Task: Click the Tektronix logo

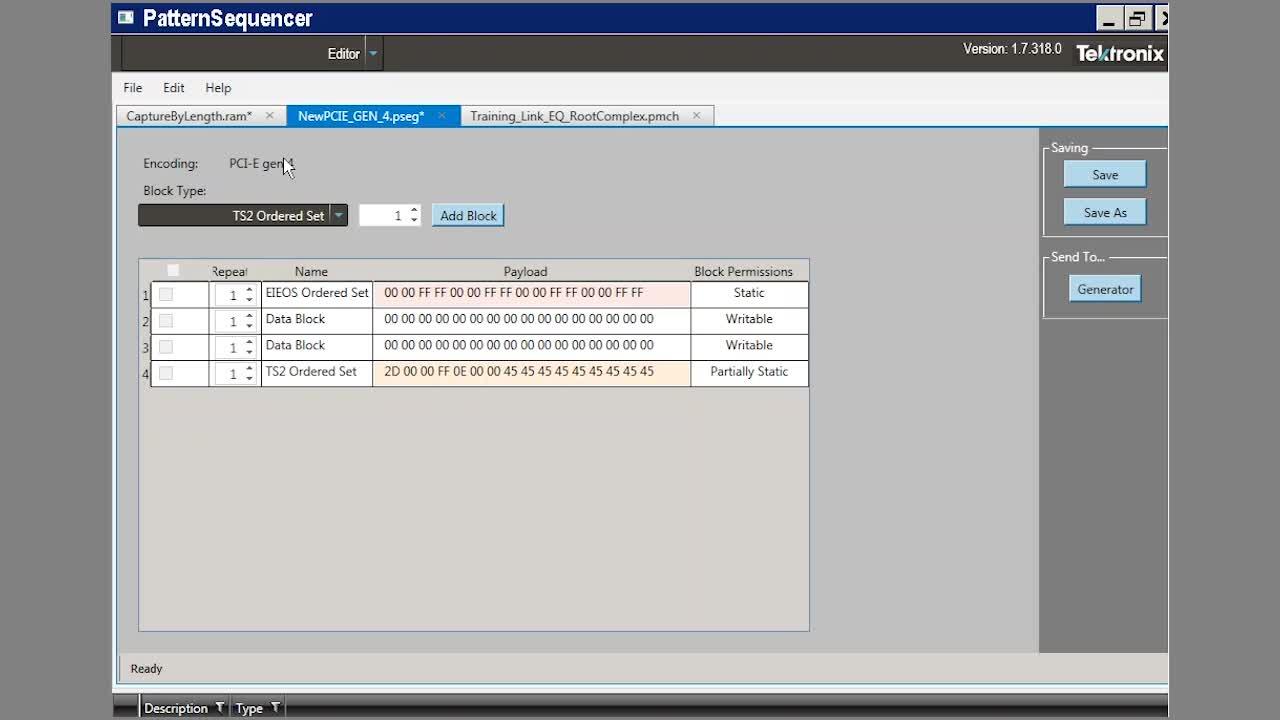Action: click(x=1119, y=54)
